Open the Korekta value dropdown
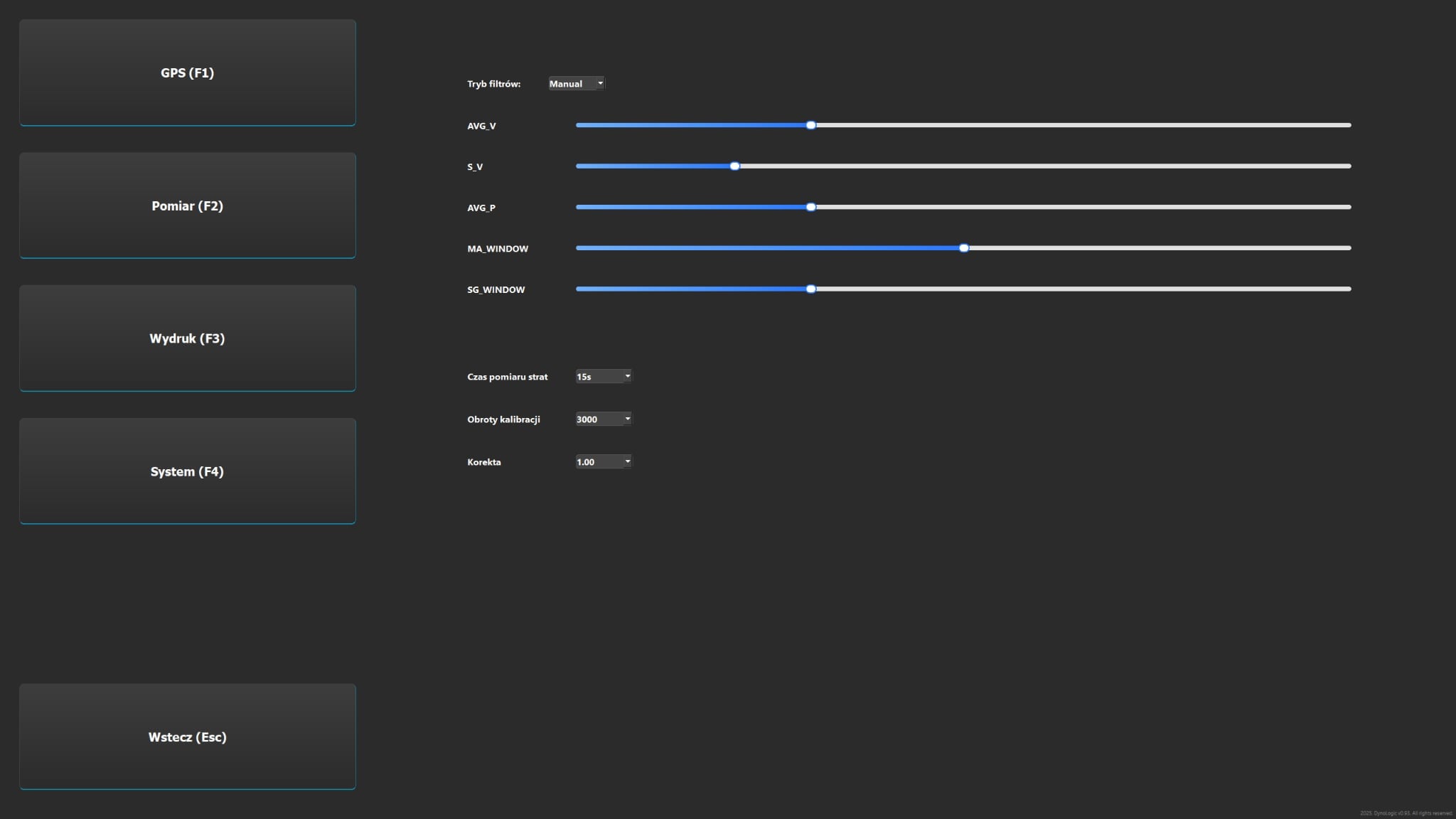The image size is (1456, 819). coord(604,462)
